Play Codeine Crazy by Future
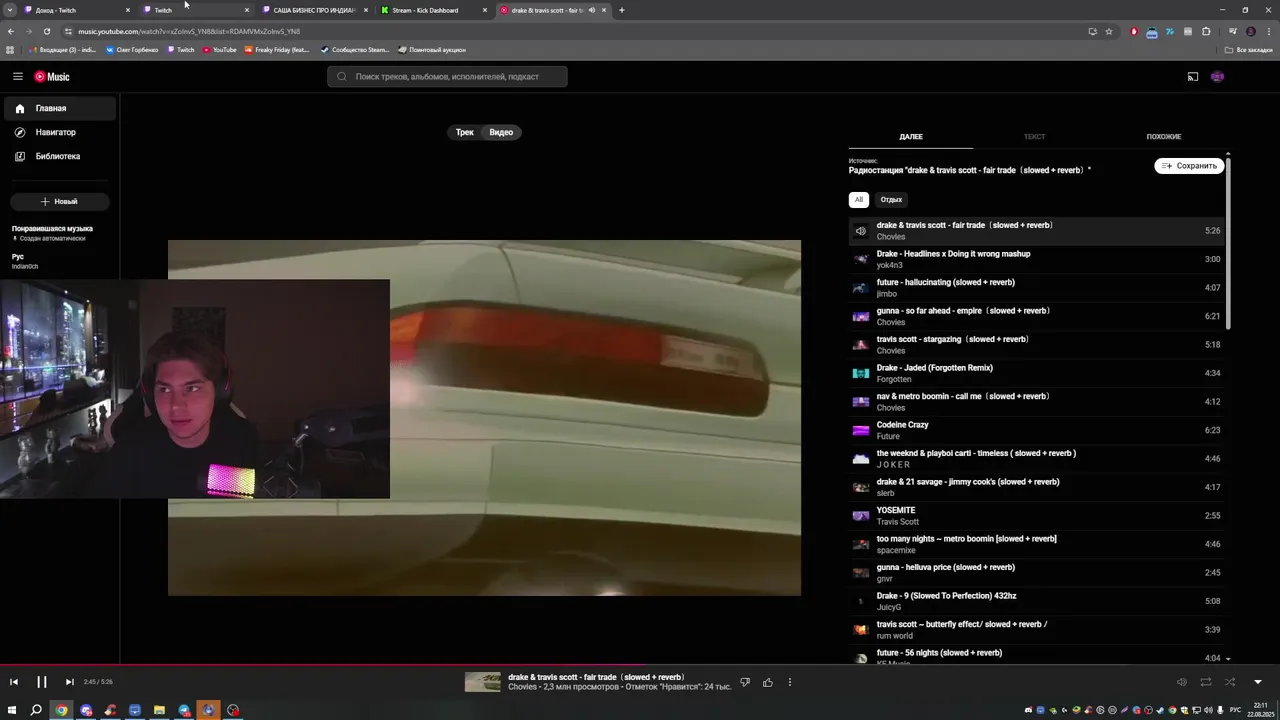Image resolution: width=1280 pixels, height=720 pixels. 1037,430
